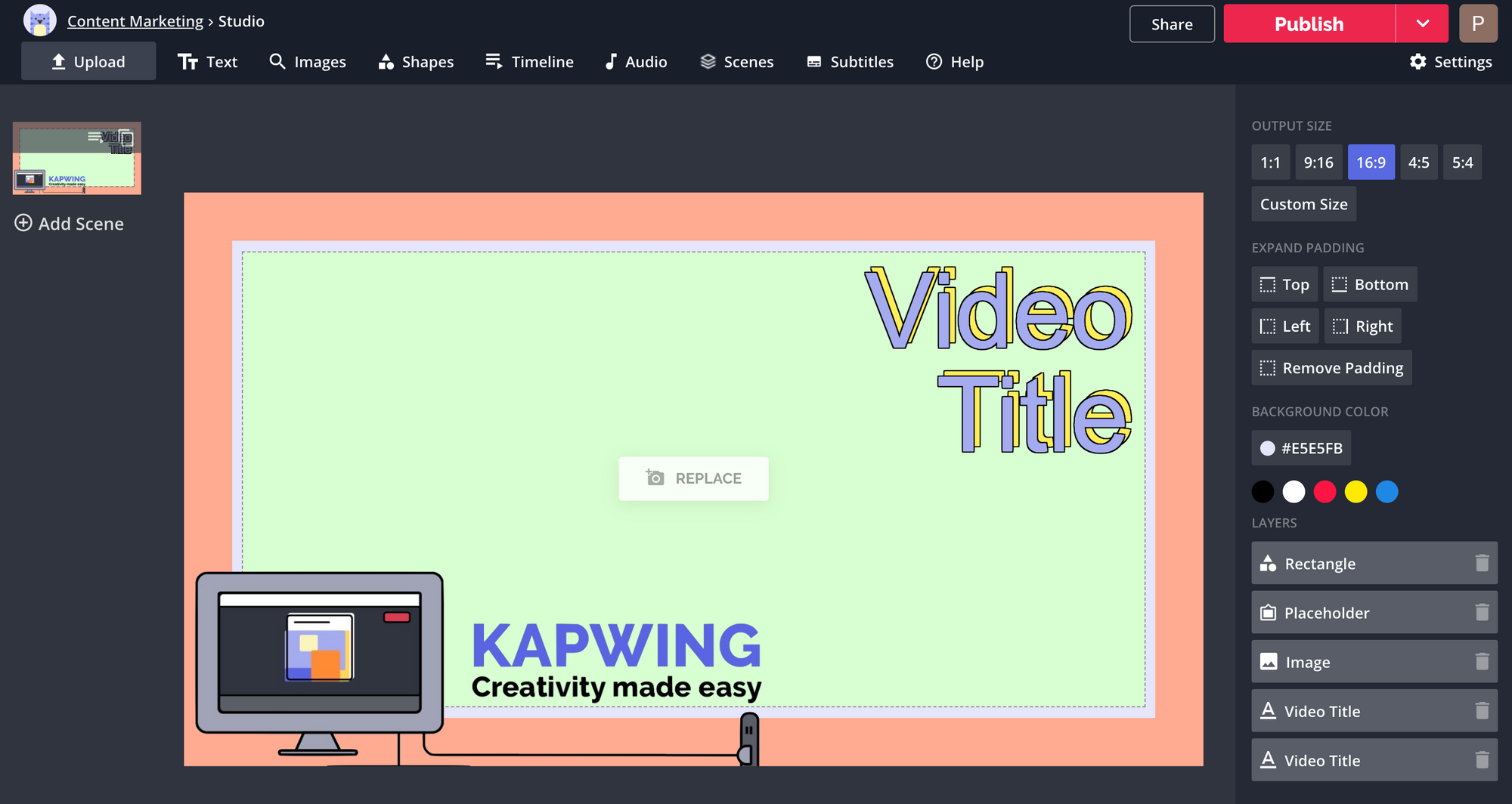Open Custom Size options

1303,204
